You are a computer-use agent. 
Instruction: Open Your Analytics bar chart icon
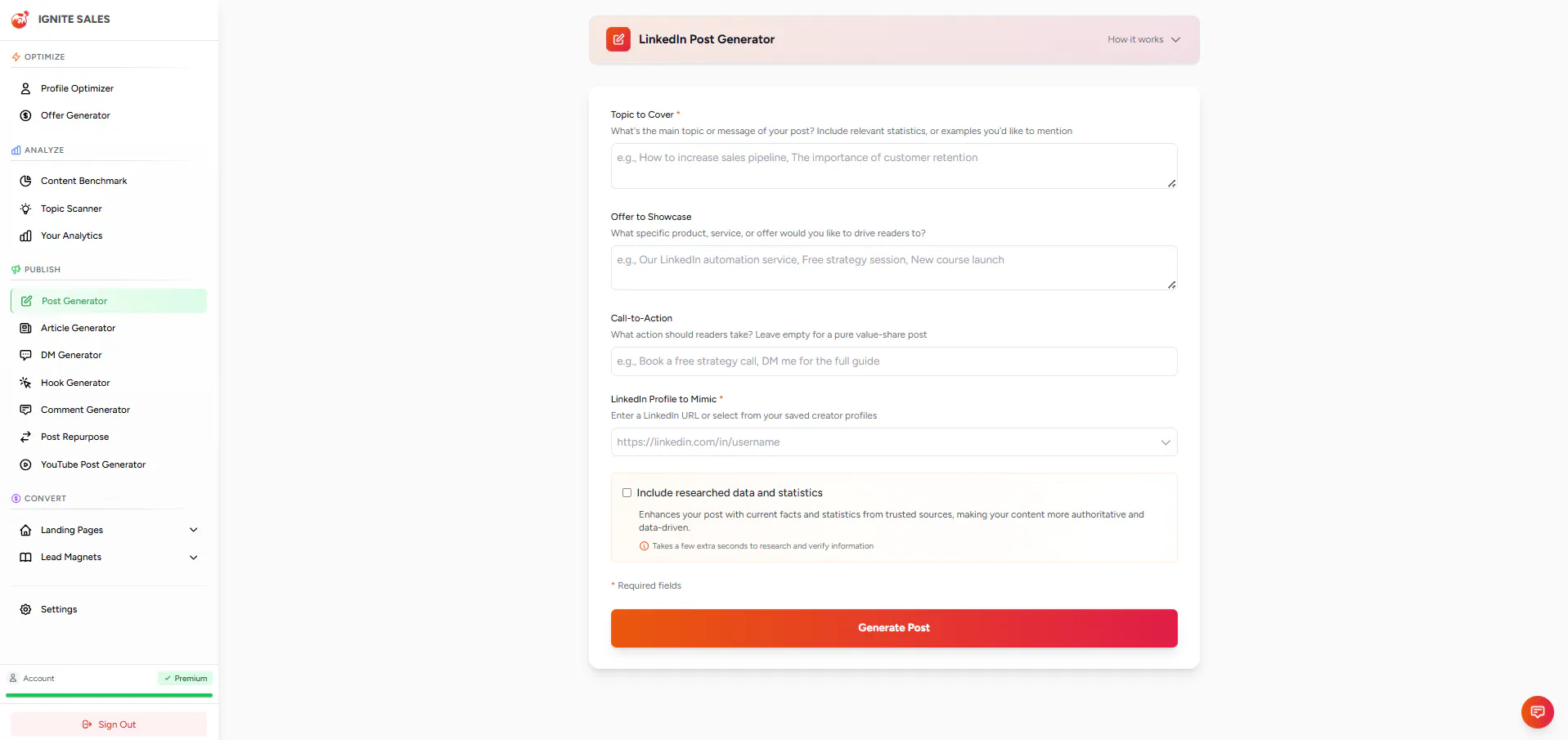click(25, 235)
